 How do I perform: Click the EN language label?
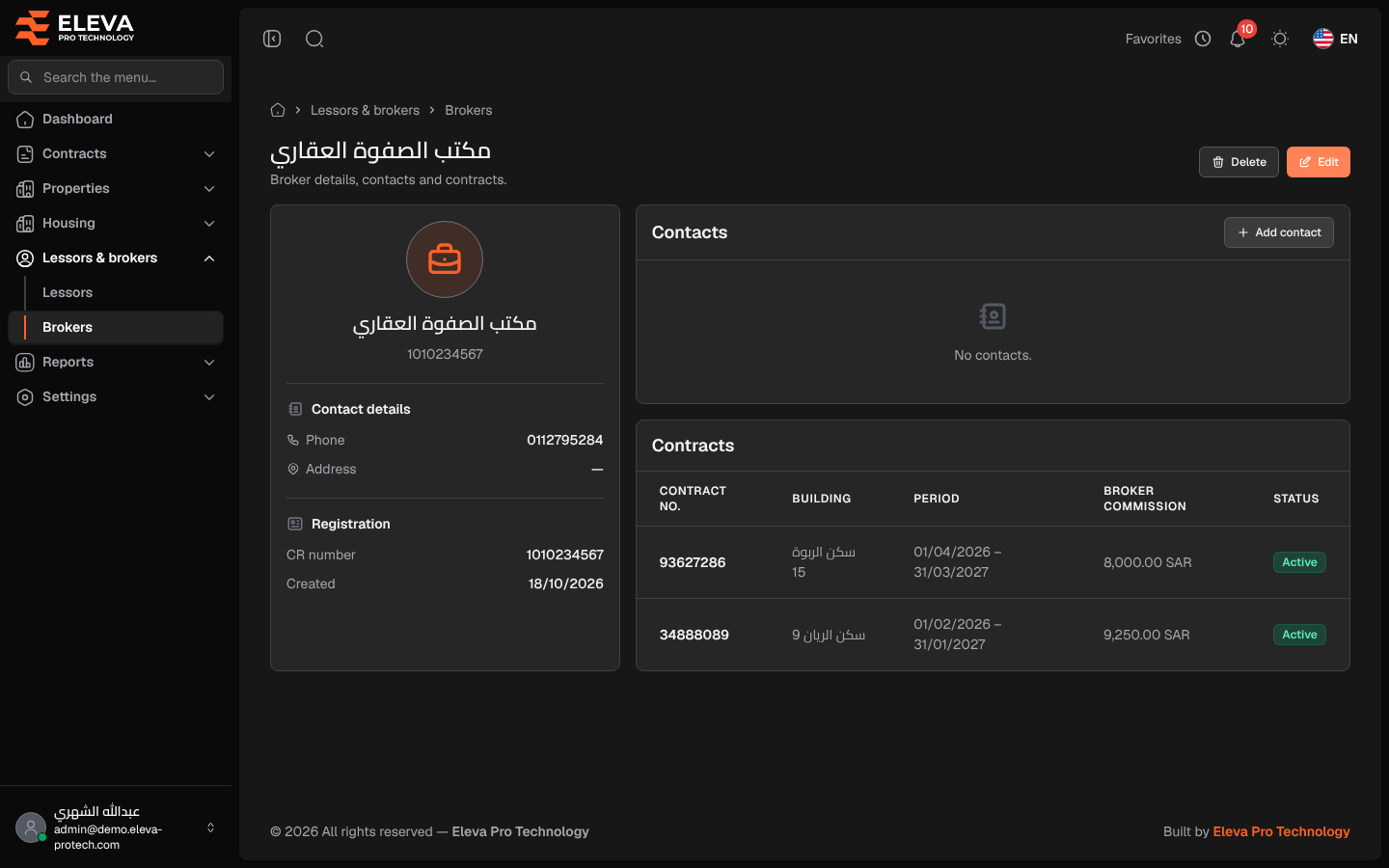tap(1348, 39)
